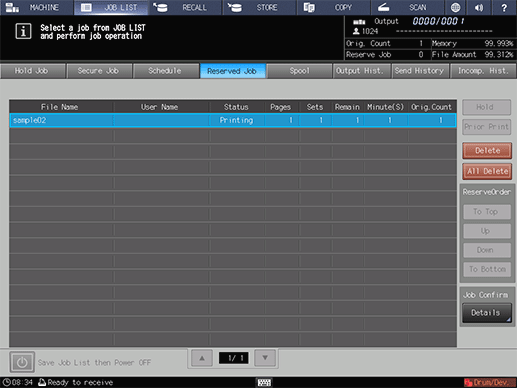This screenshot has height=388, width=517.
Task: Click the 08:34 clock in status bar
Action: [18, 382]
